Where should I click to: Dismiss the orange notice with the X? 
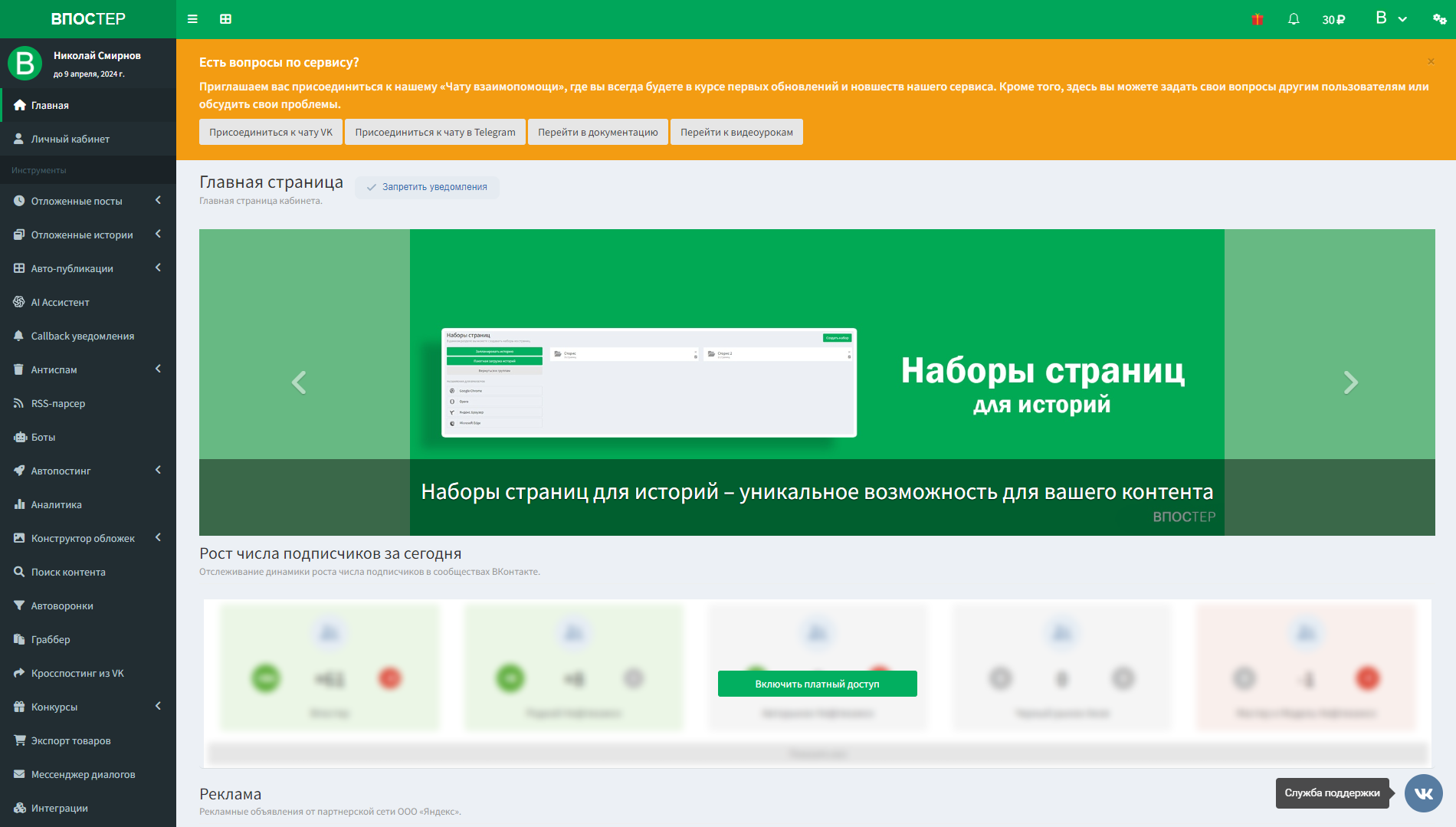coord(1430,61)
